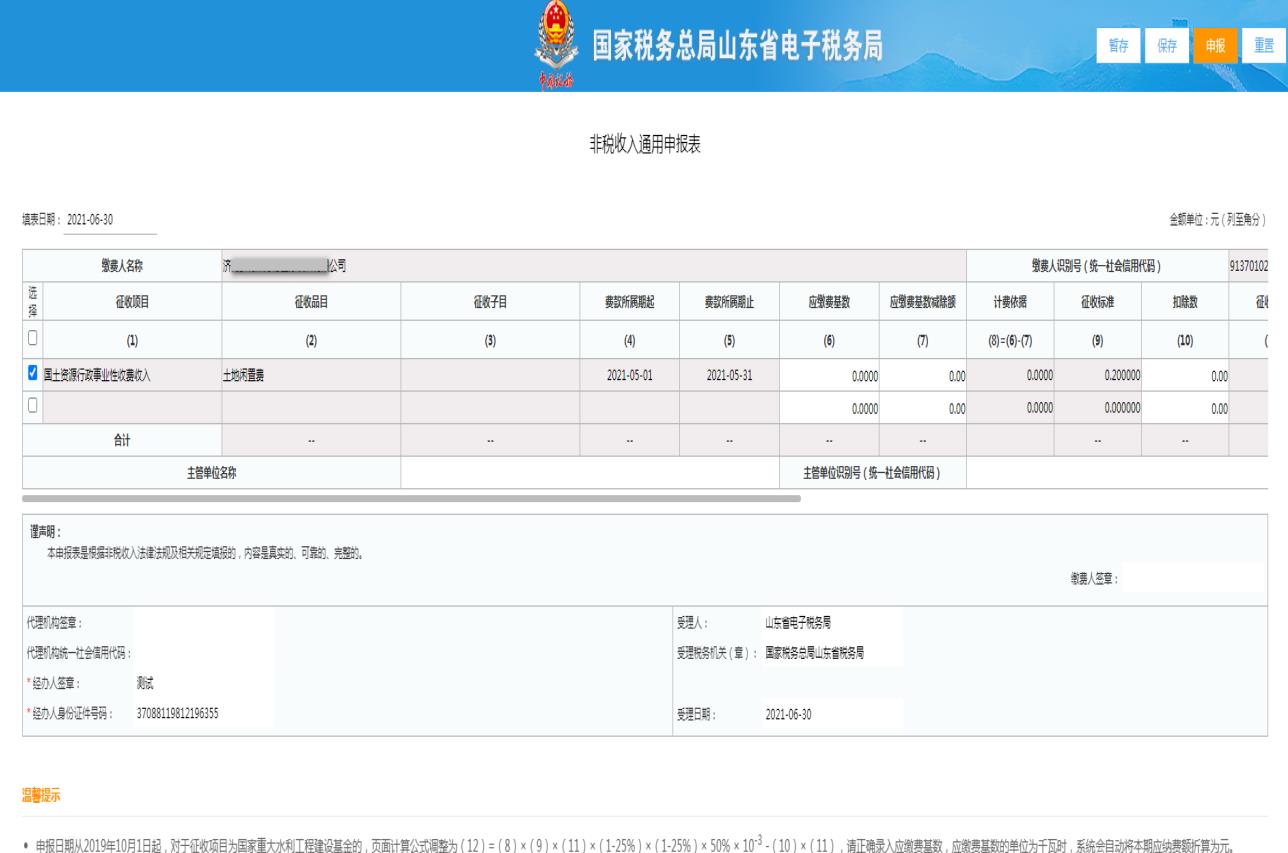Reset the form with the 重置 button
Screen dimensions: 1288x853
pos(1263,46)
